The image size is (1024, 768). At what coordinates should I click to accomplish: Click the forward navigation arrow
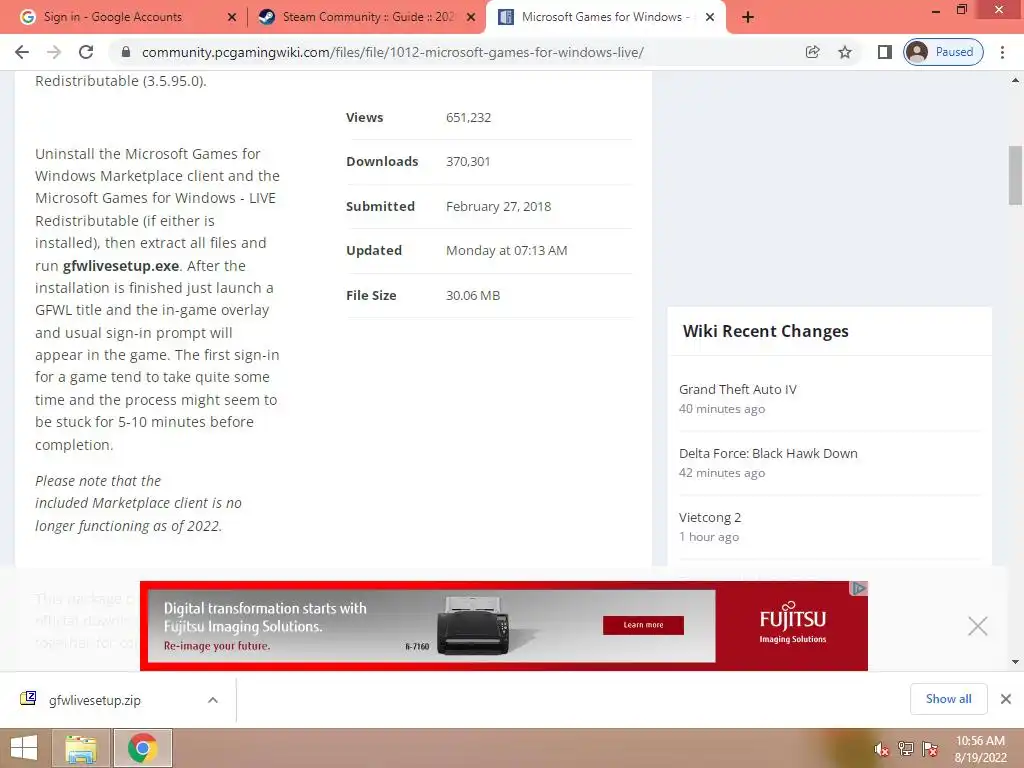54,52
